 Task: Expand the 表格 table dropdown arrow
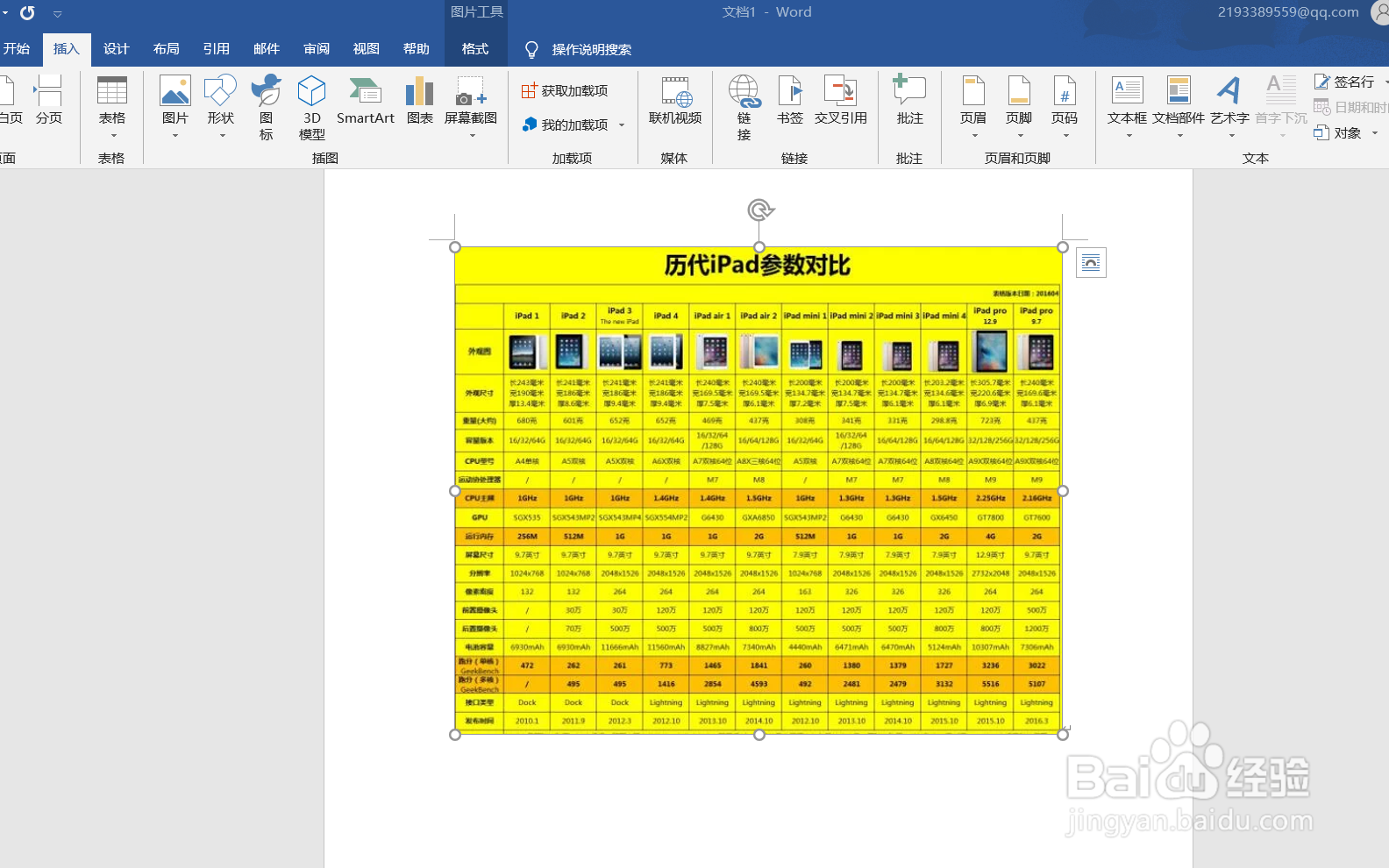point(112,136)
